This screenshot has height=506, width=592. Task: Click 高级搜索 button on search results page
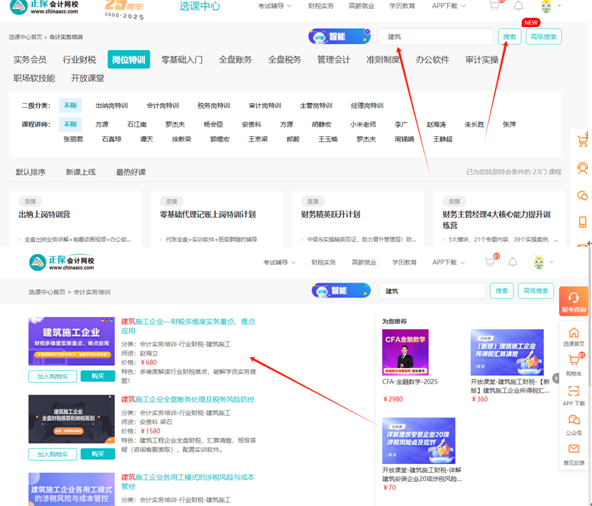(536, 291)
